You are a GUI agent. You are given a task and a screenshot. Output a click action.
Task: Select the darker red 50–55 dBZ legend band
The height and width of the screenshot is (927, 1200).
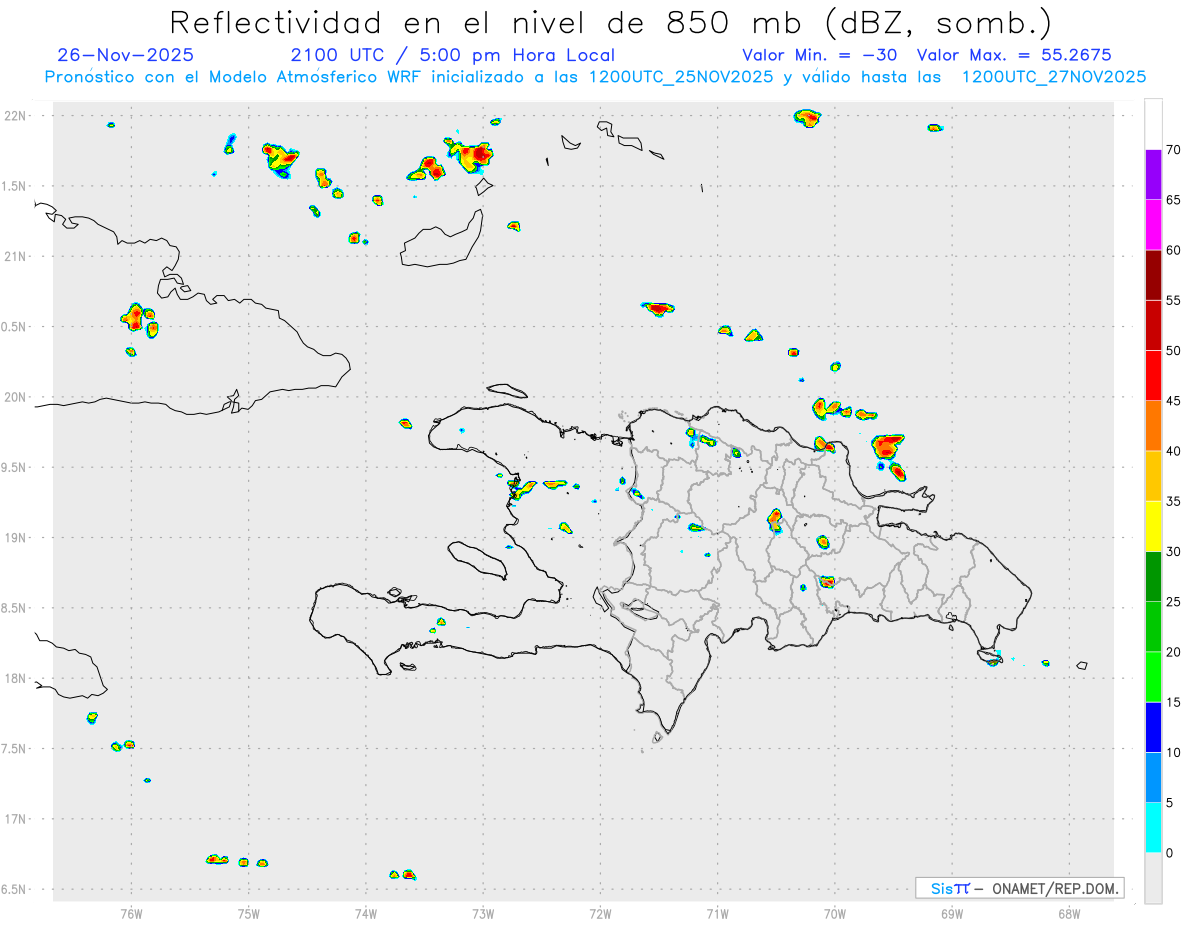pos(1153,326)
